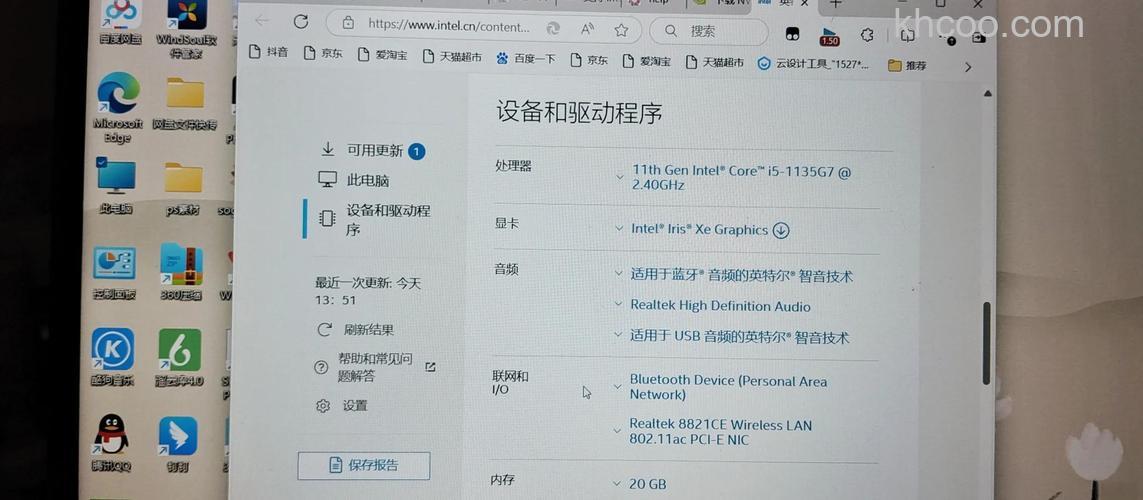1143x500 pixels.
Task: Click browser back arrow
Action: [x=262, y=21]
